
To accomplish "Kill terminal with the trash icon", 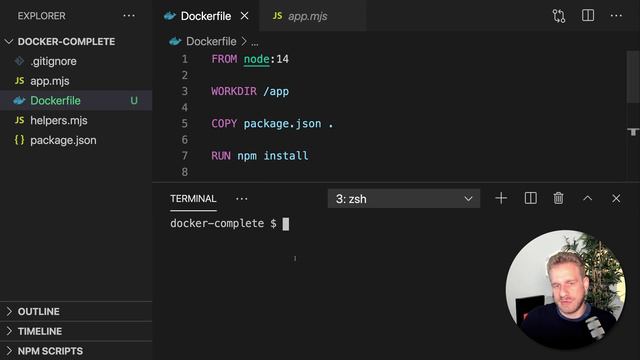I will 558,198.
